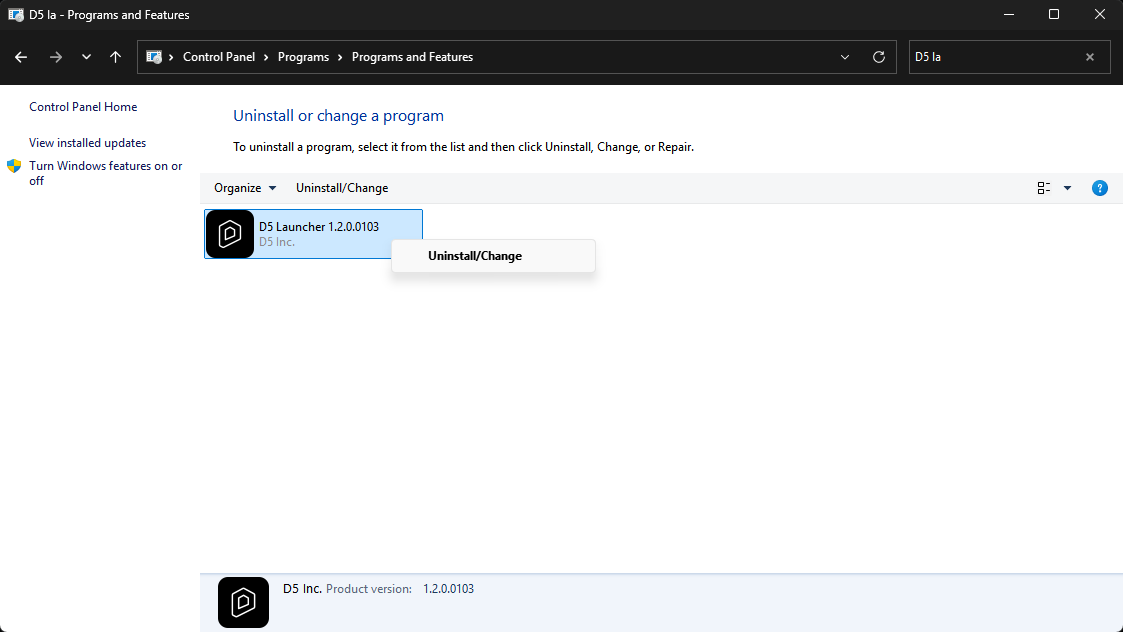Open Control Panel breadcrumb
The height and width of the screenshot is (632, 1123).
pos(218,57)
